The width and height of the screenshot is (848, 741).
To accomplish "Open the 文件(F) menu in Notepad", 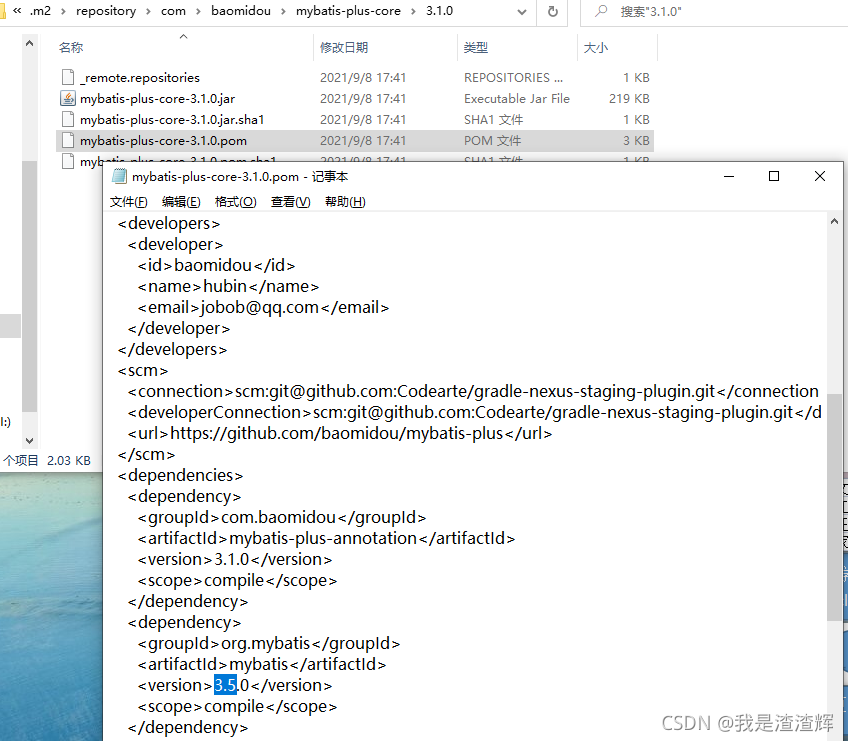I will pos(128,202).
